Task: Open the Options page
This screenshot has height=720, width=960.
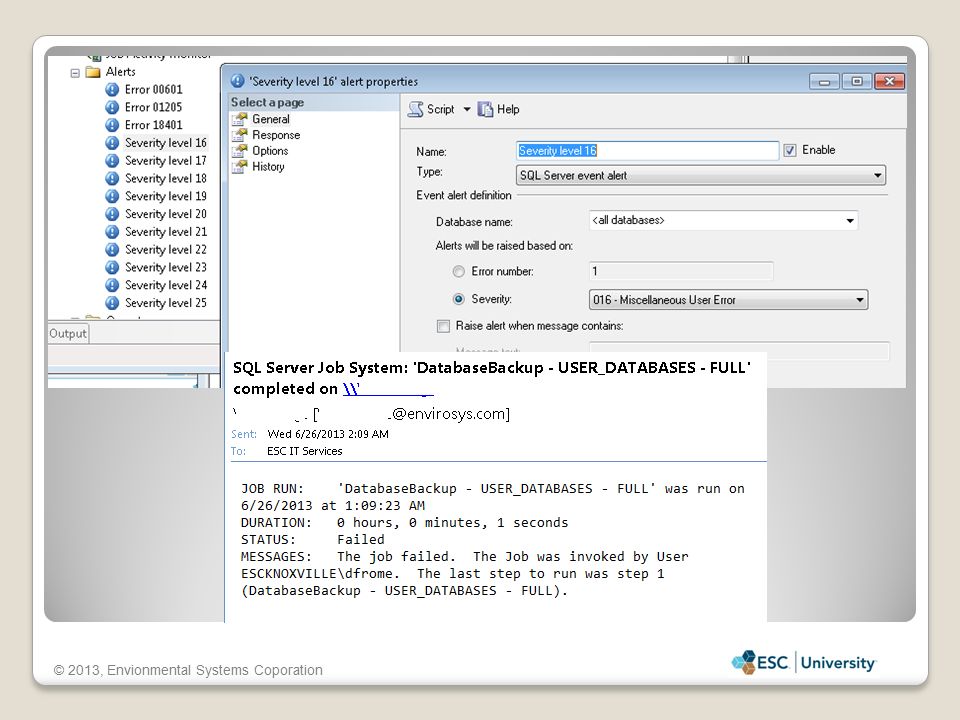Action: 270,151
